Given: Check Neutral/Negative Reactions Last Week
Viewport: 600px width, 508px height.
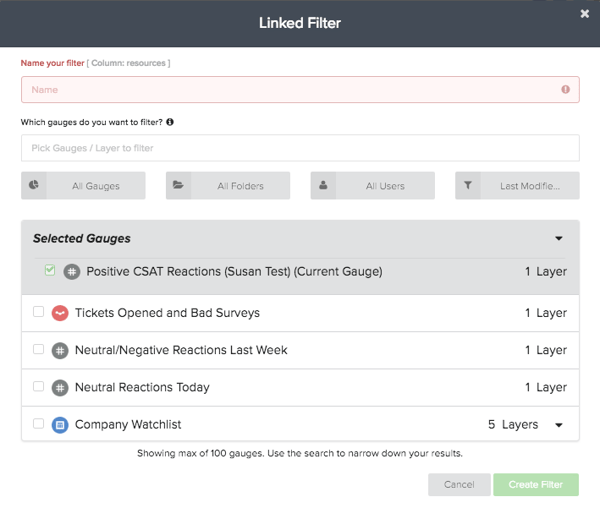Looking at the screenshot, I should [38, 349].
